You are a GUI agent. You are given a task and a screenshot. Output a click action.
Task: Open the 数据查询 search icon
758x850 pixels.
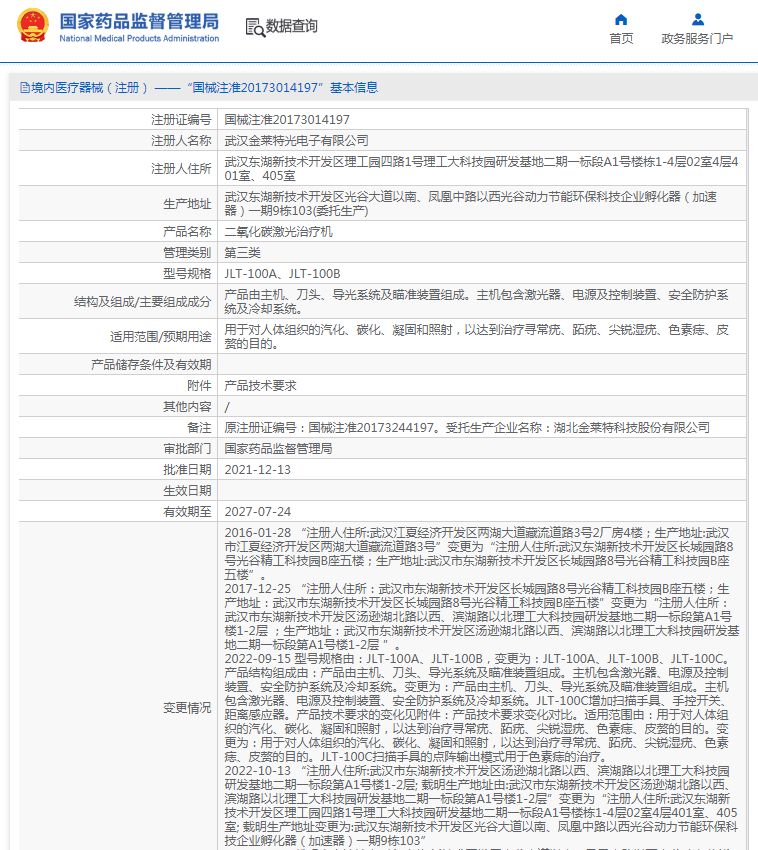(x=255, y=27)
